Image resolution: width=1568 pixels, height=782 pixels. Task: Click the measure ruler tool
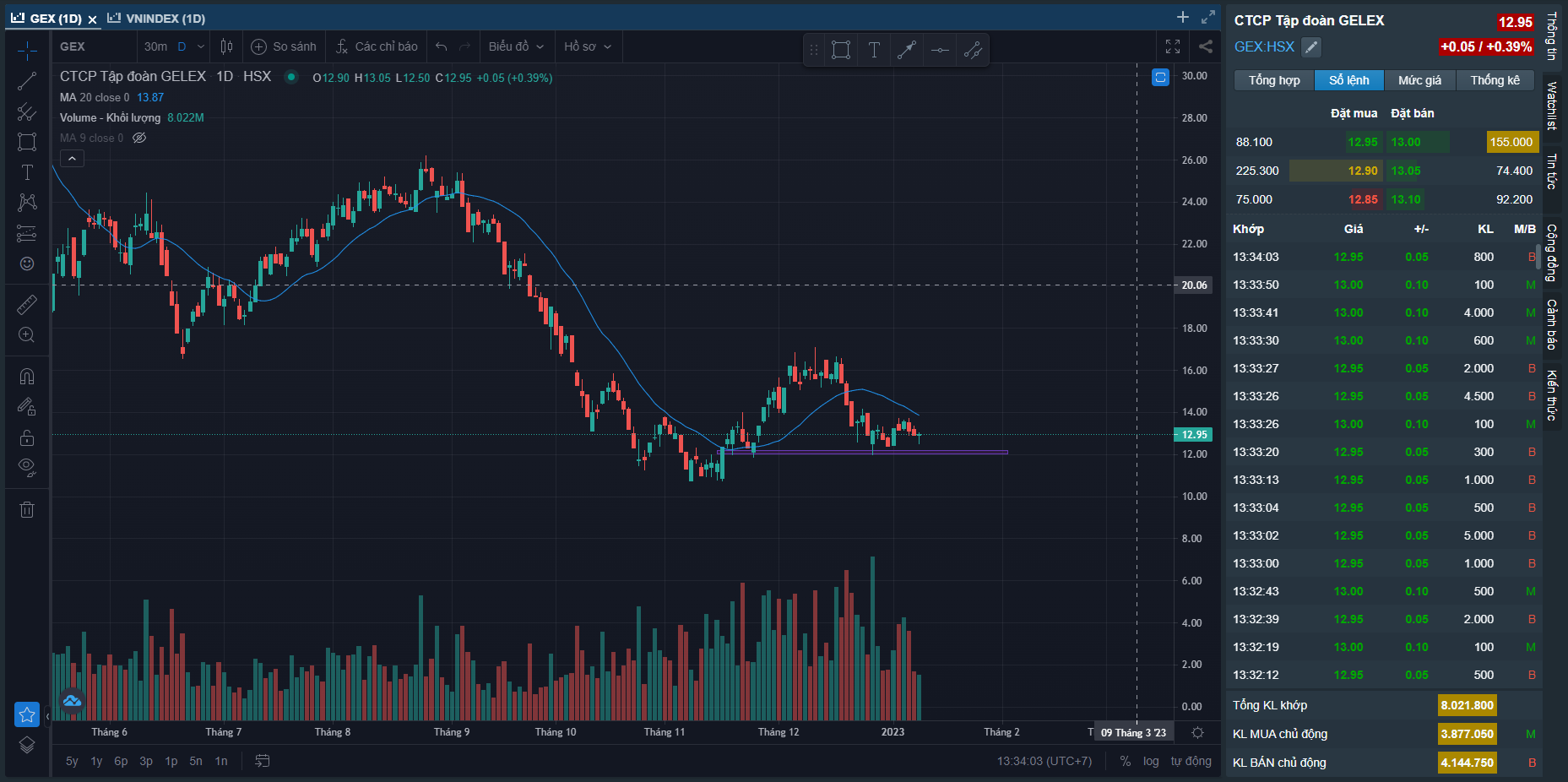click(x=27, y=304)
